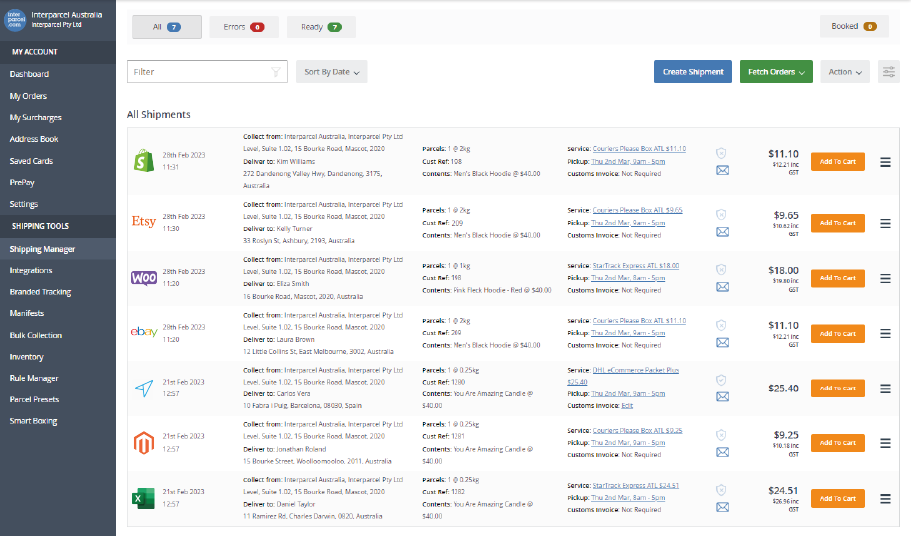This screenshot has width=911, height=537.
Task: Click the Excel icon on Daniel Taylor's shipment
Action: (x=142, y=498)
